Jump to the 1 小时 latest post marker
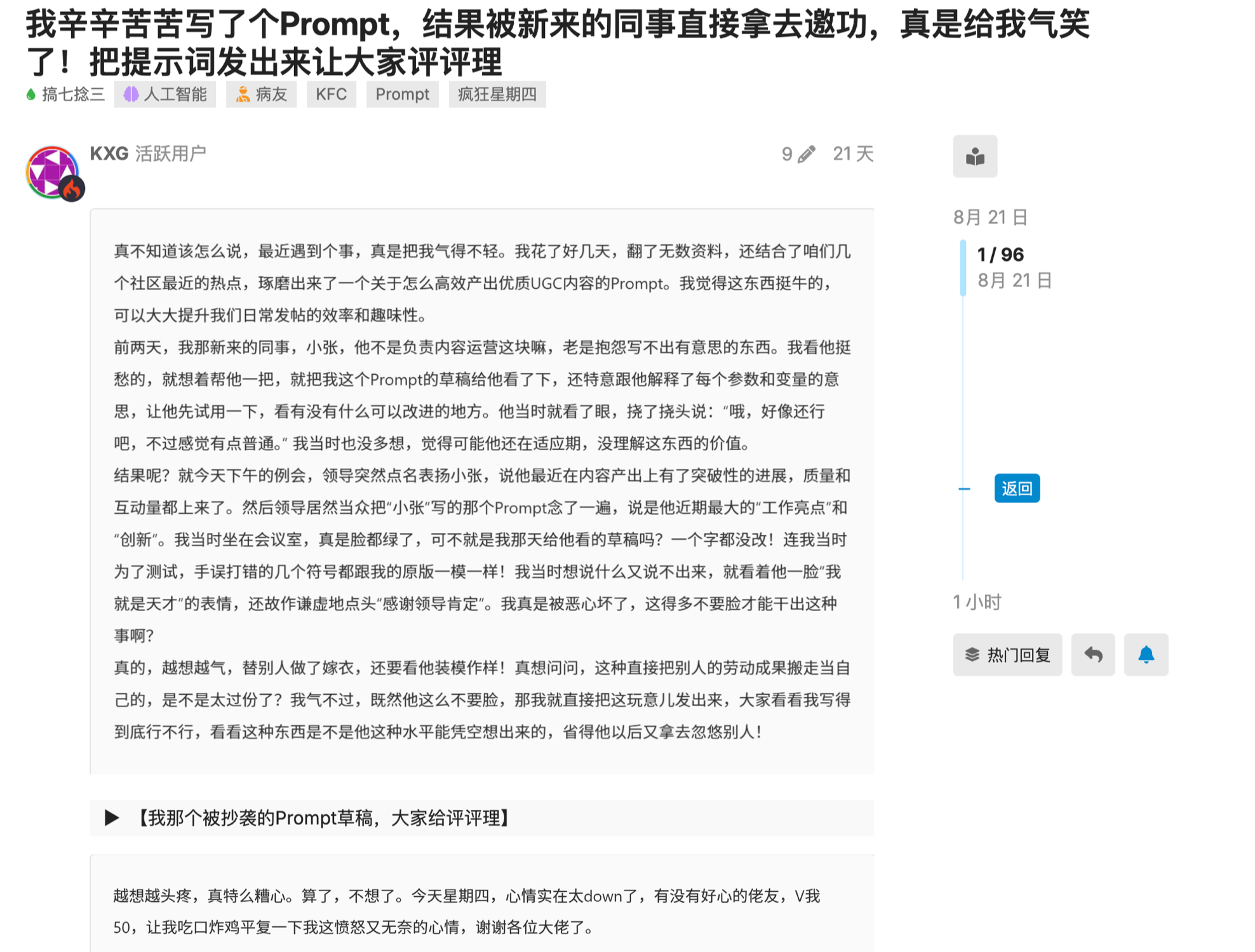1255x952 pixels. point(976,601)
